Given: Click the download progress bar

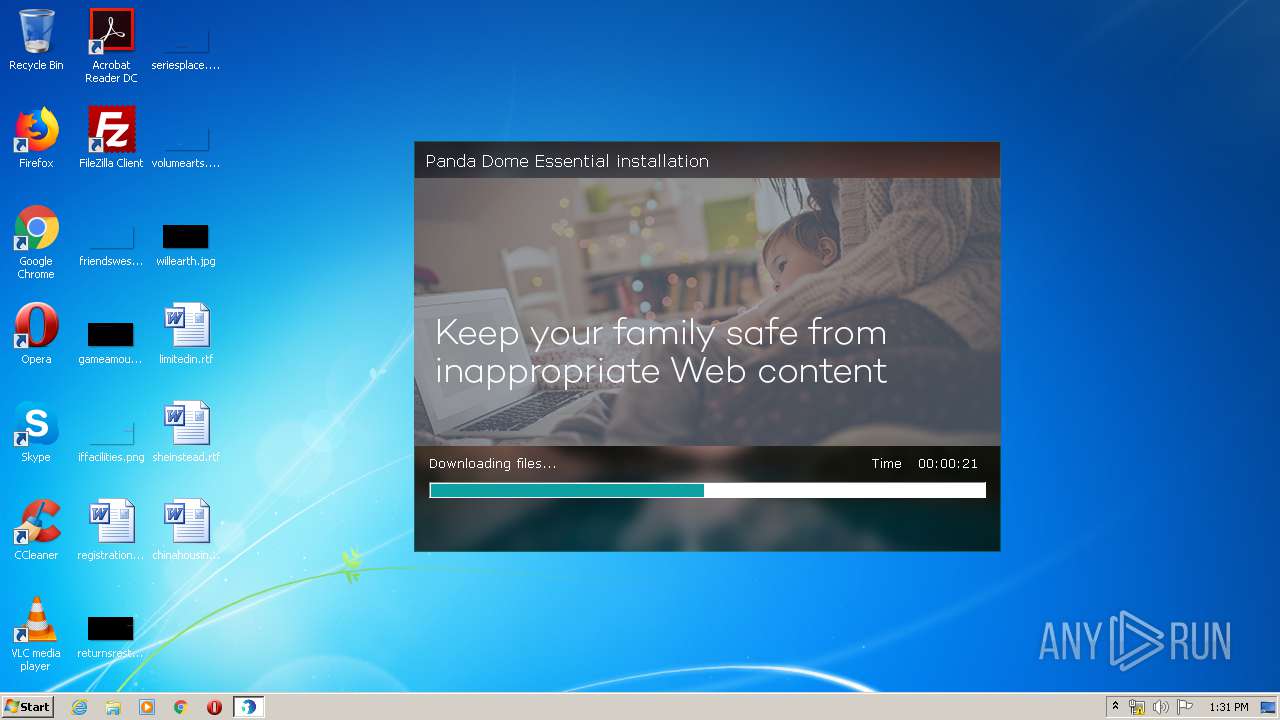Looking at the screenshot, I should click(707, 490).
